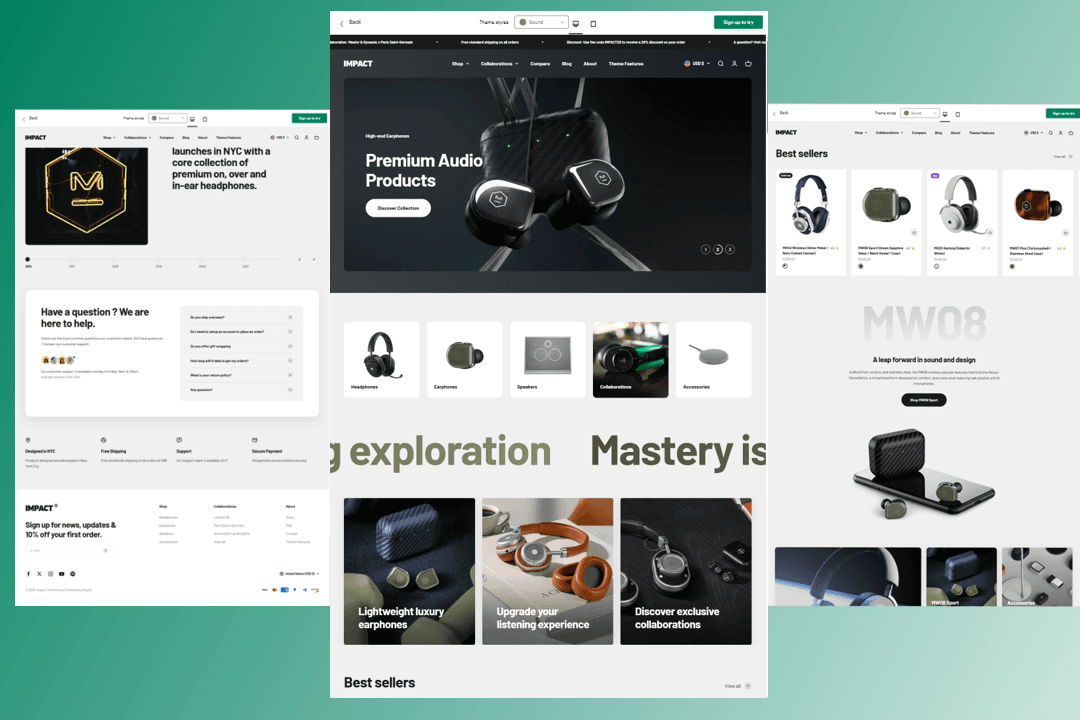Image resolution: width=1080 pixels, height=720 pixels.
Task: Select third timeline dot in left panel
Action: click(x=115, y=259)
